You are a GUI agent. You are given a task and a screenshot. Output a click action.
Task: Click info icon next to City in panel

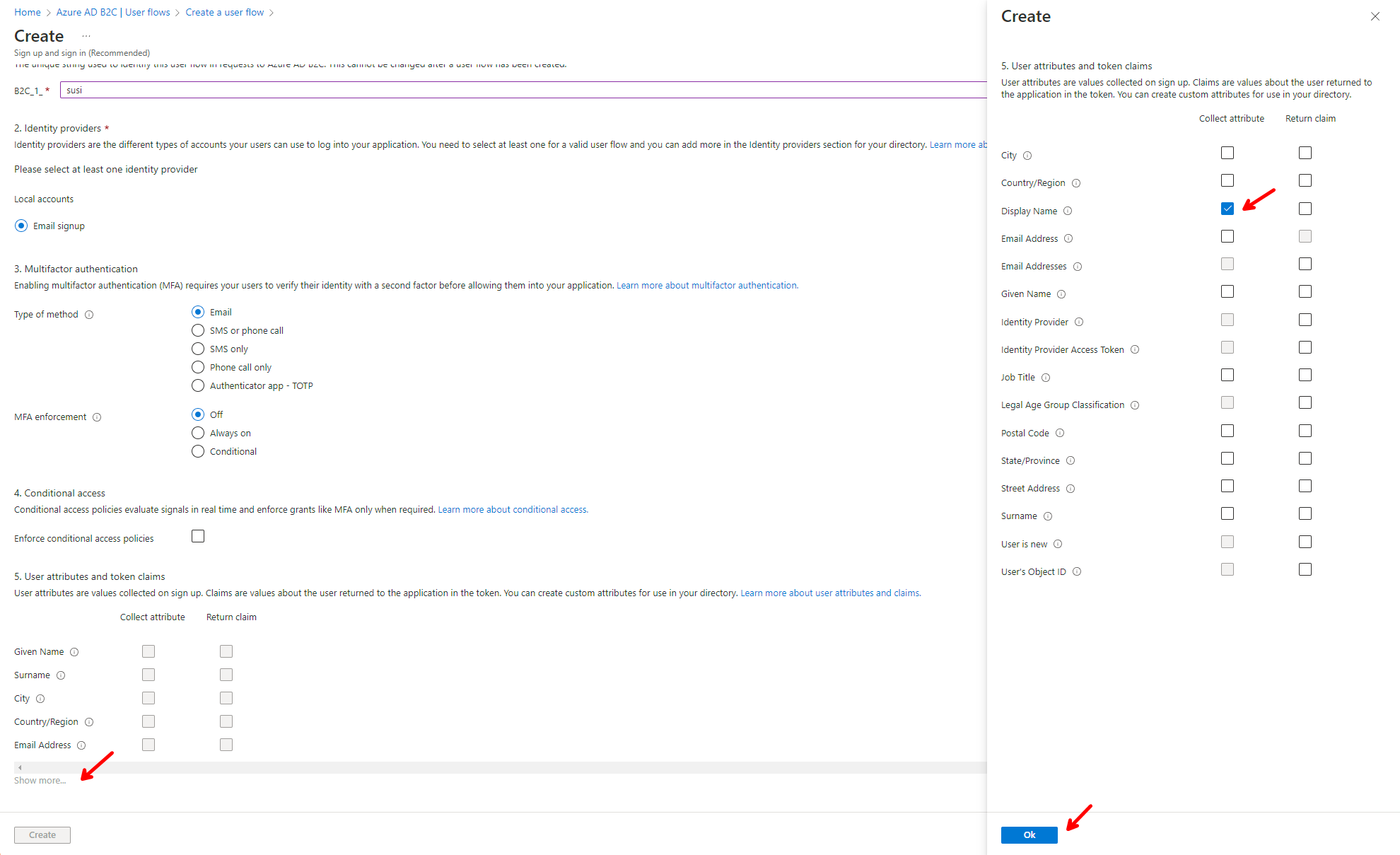(1027, 156)
